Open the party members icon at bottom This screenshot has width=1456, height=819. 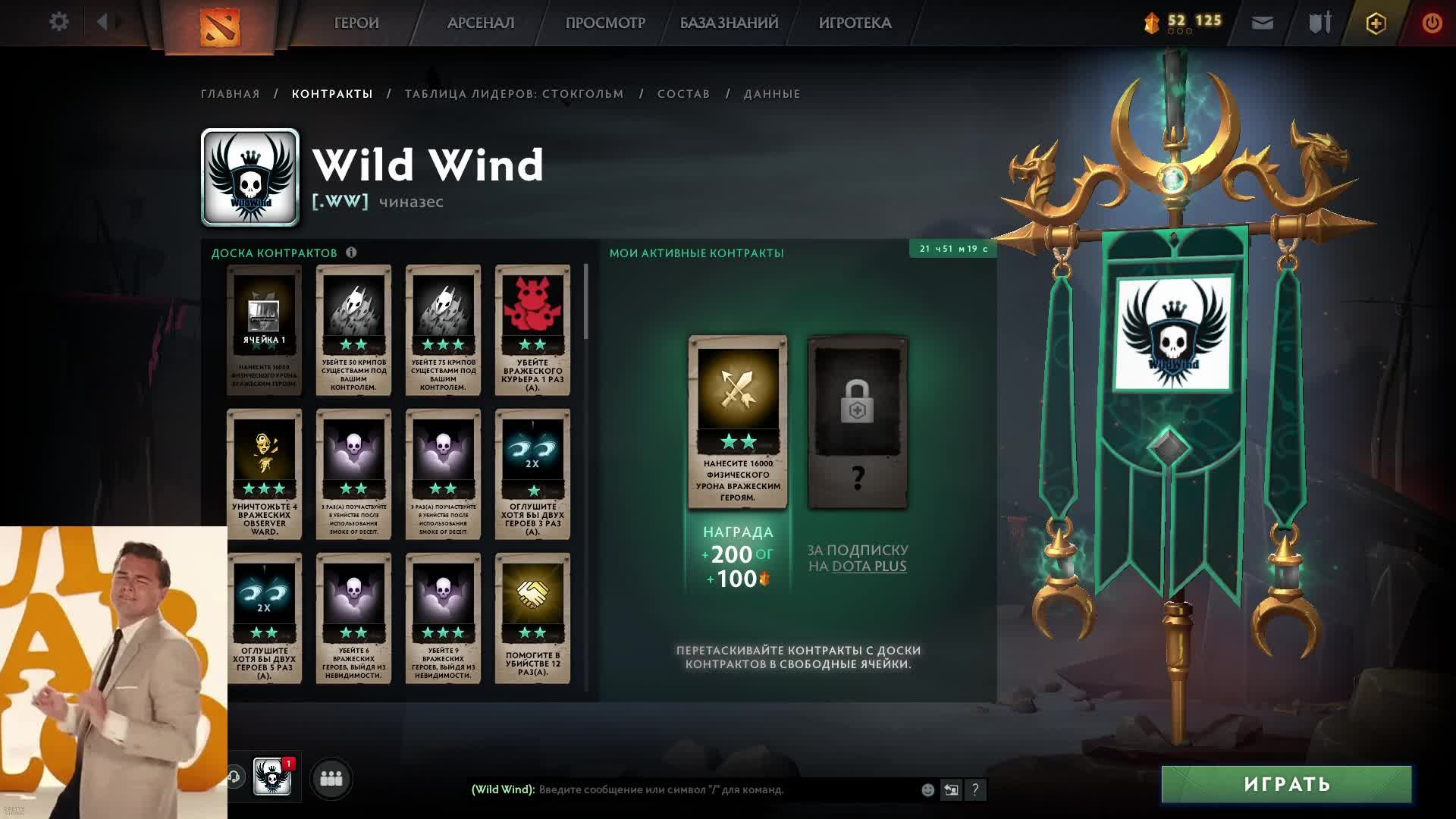click(331, 779)
